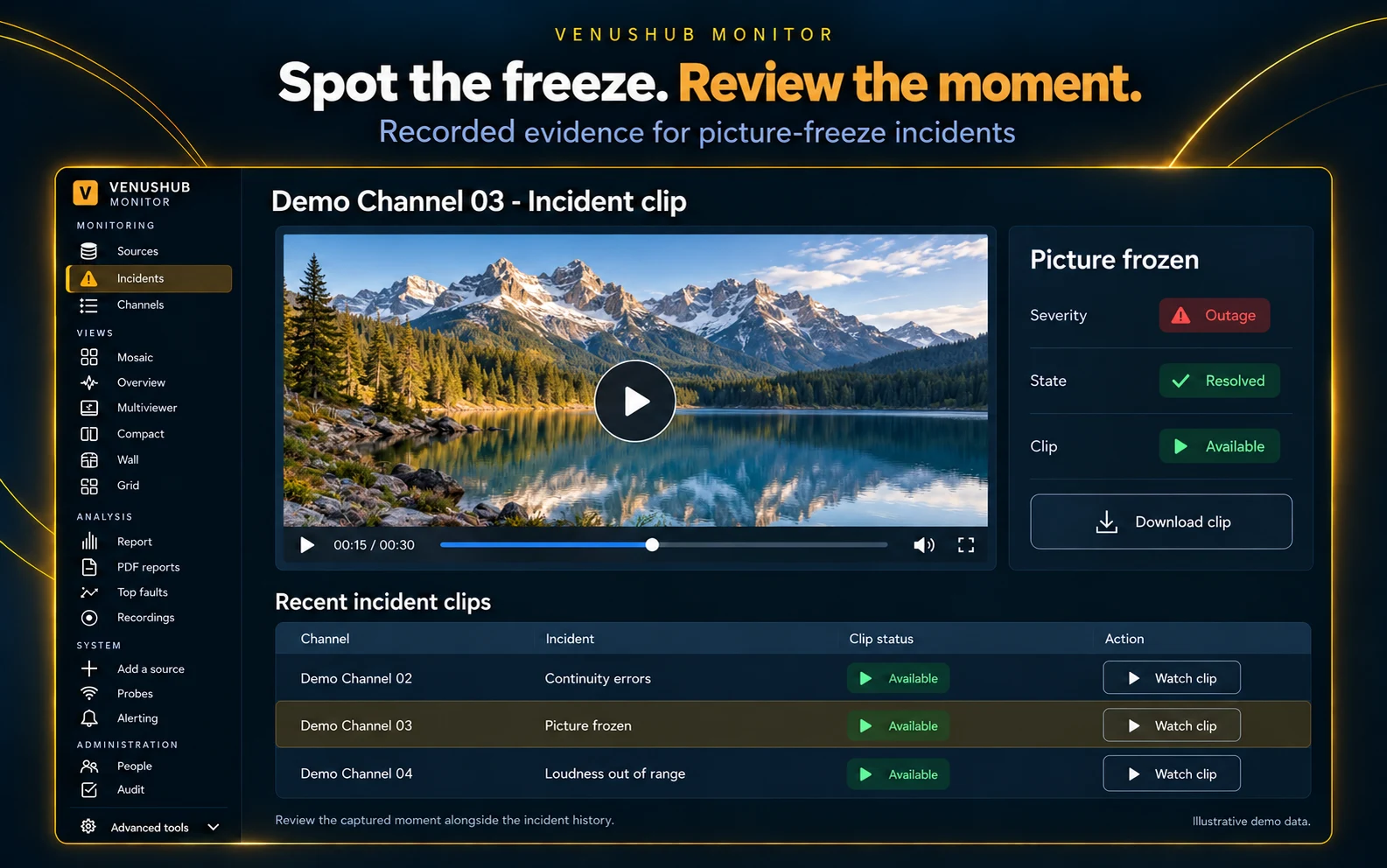This screenshot has width=1387, height=868.
Task: Open Advanced tools gear icon
Action: (88, 827)
